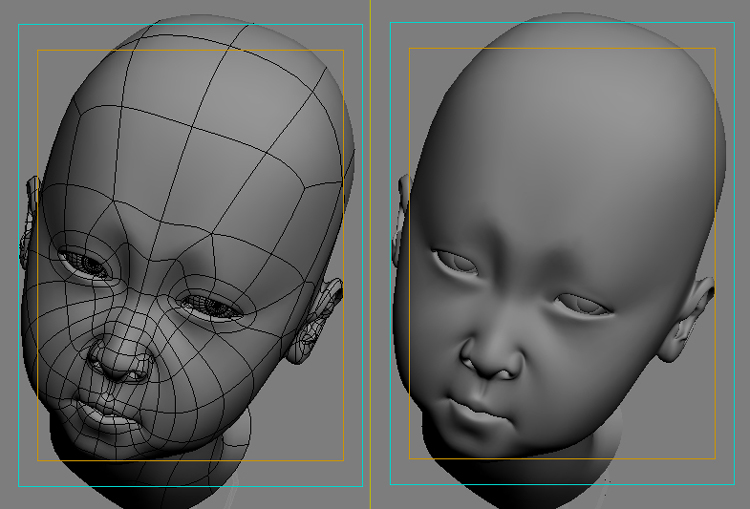
Task: Select the wireframe head's ear beside the divider
Action: coord(318,322)
